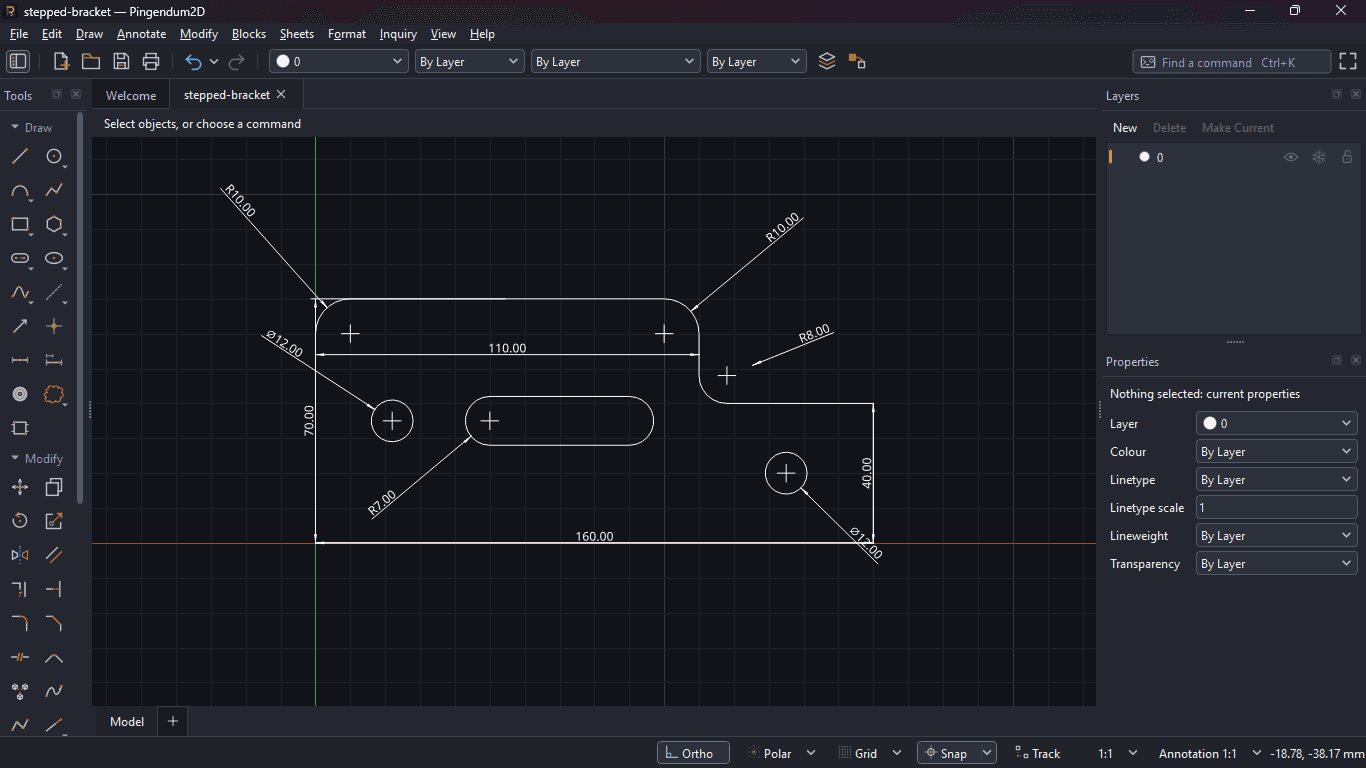Screen dimensions: 1366x768
Task: Undo the last action
Action: click(x=193, y=61)
